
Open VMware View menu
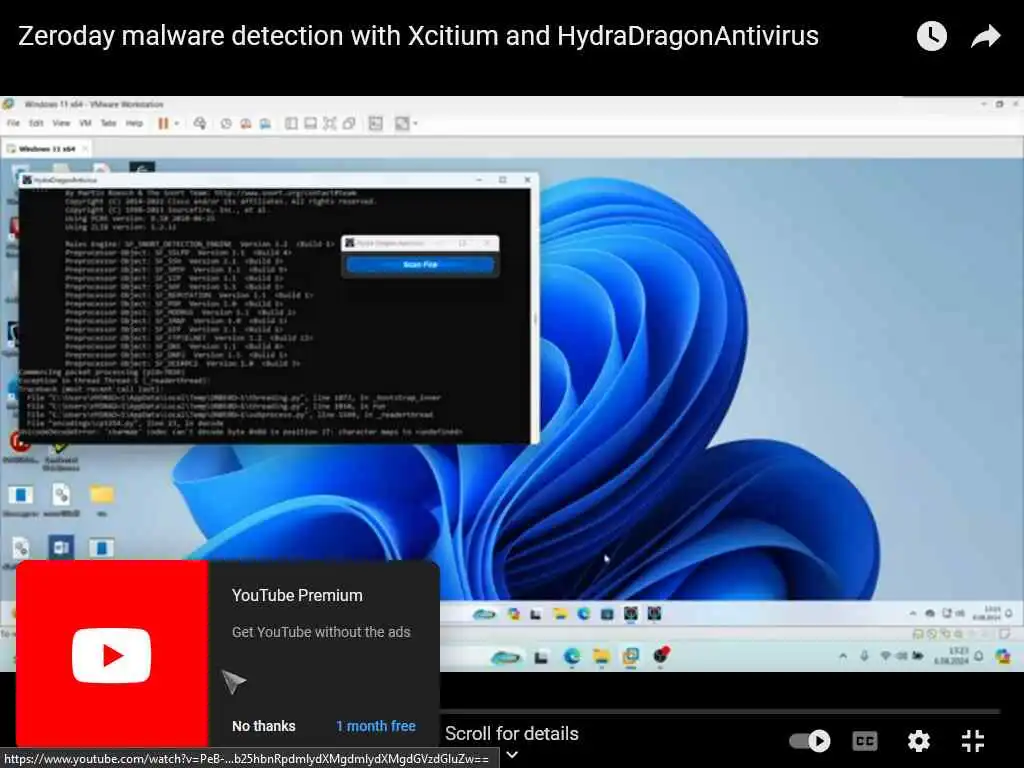pyautogui.click(x=61, y=123)
